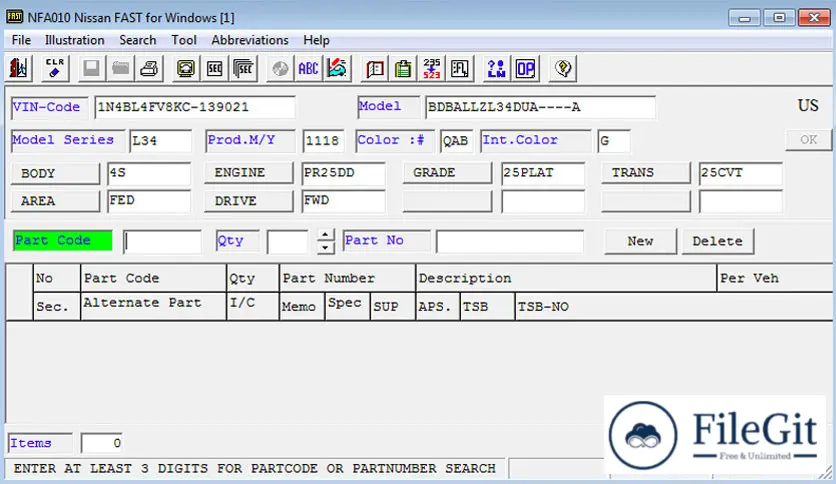Click the Model code input field

point(540,107)
